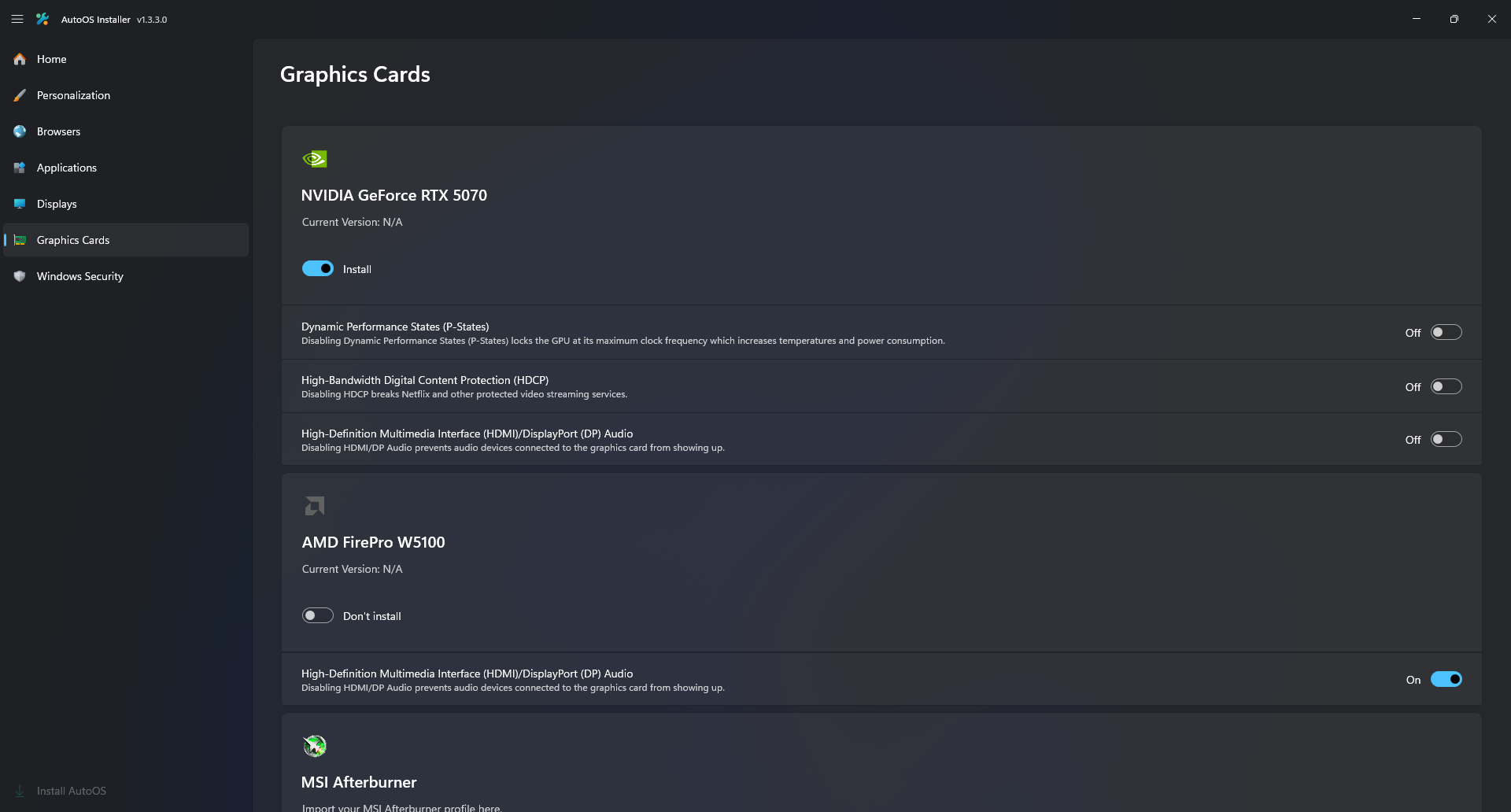This screenshot has height=812, width=1511.
Task: Open the Personalization section
Action: coord(126,95)
